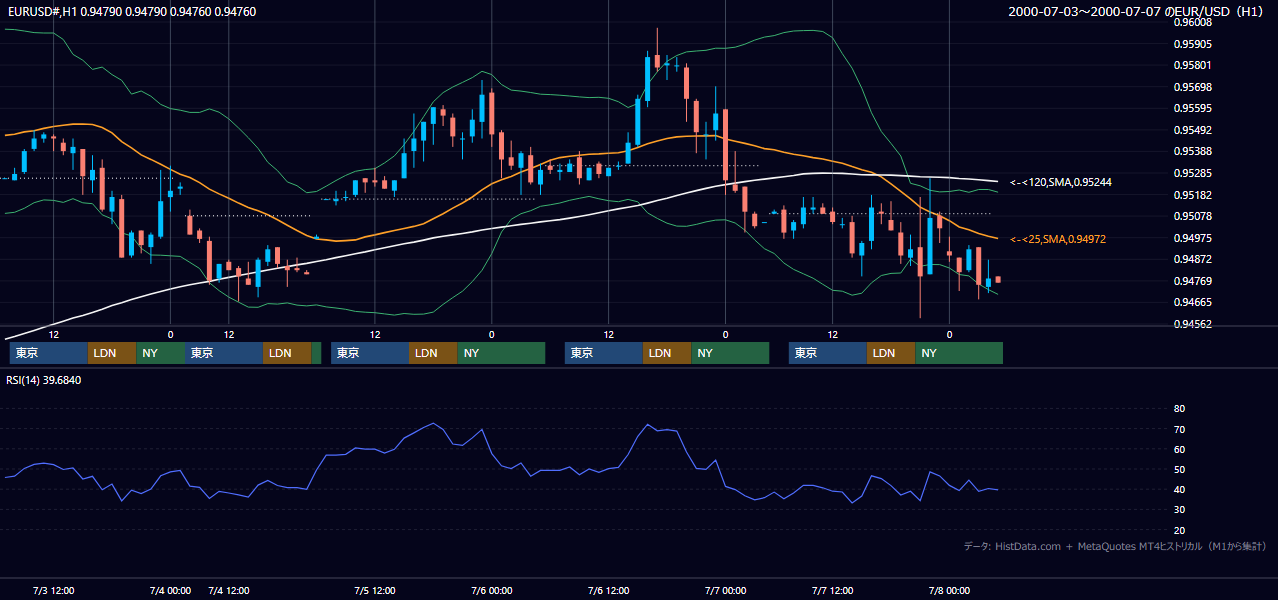
Task: Select the 7/6 00:00 date label
Action: pyautogui.click(x=492, y=590)
